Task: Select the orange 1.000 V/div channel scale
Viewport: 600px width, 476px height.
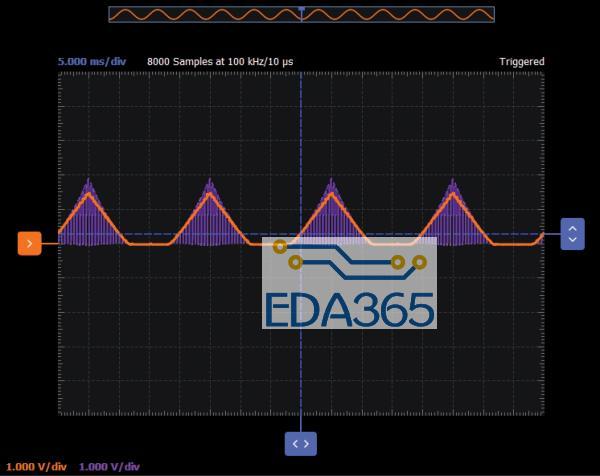Action: point(36,467)
